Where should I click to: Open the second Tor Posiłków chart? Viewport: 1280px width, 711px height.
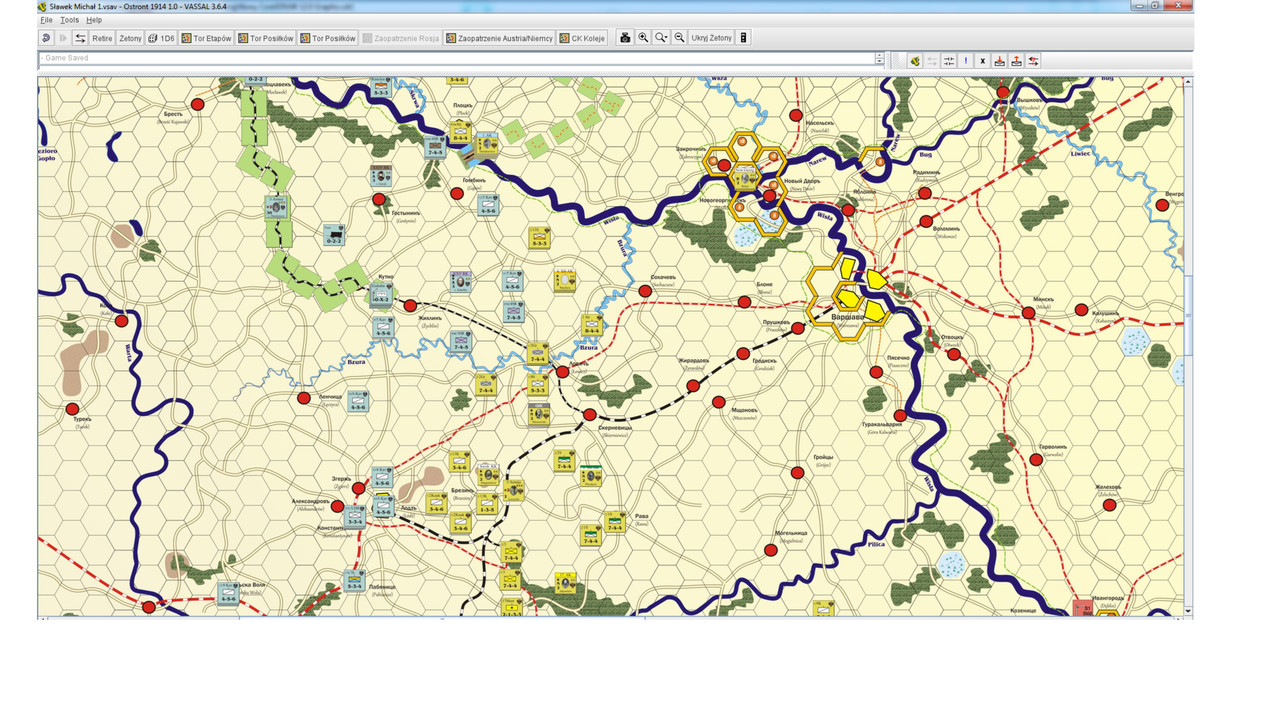point(328,38)
